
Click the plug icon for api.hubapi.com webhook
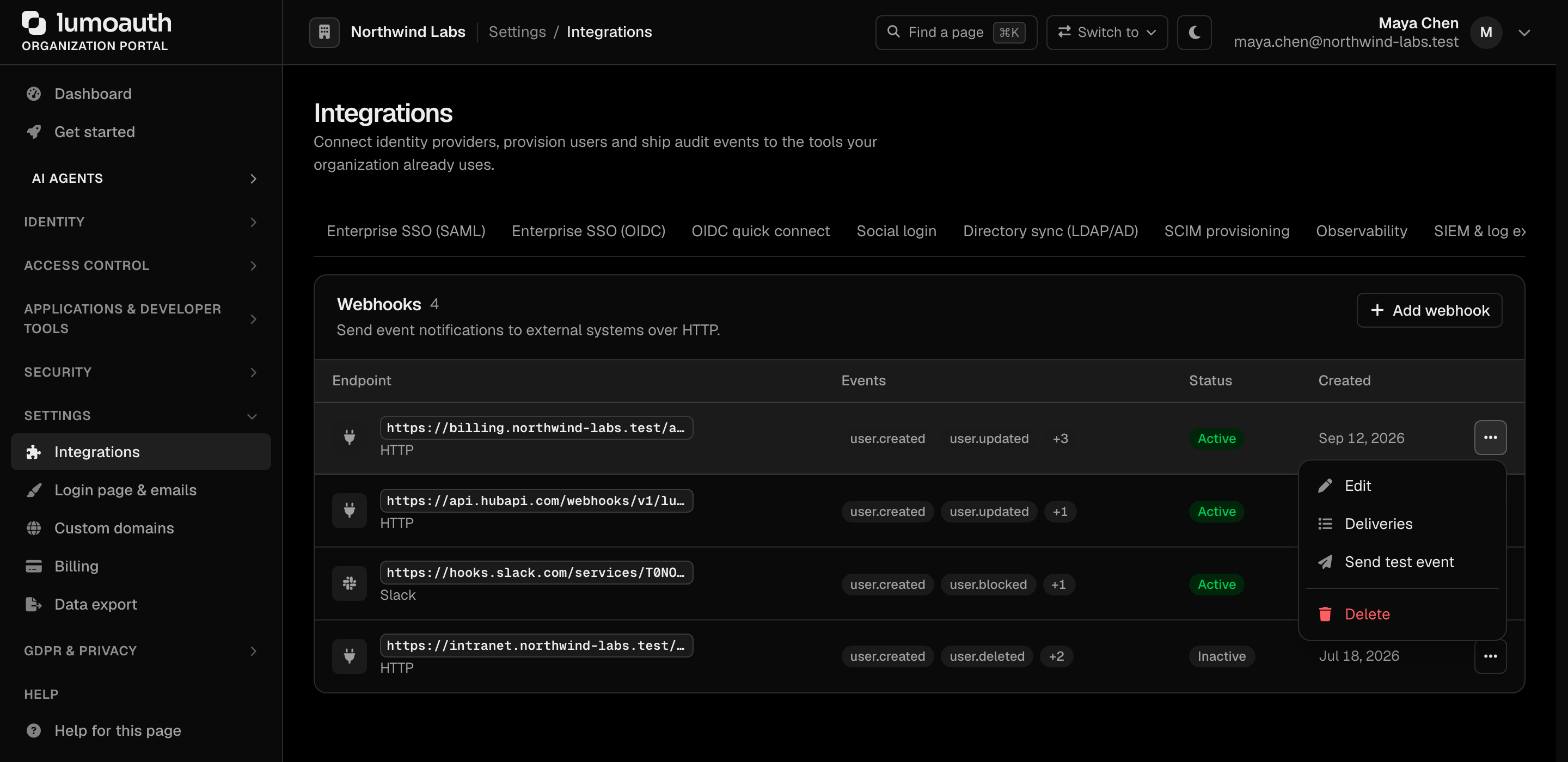[x=350, y=511]
